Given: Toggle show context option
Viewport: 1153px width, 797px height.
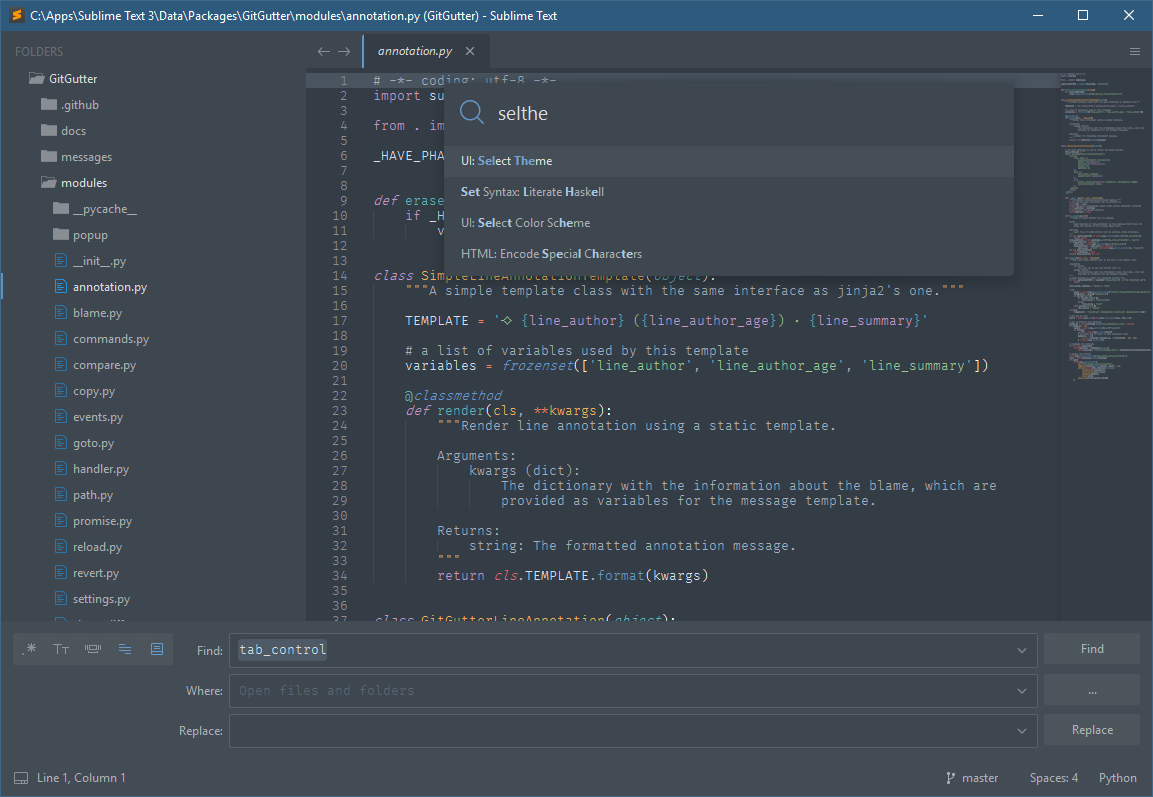Looking at the screenshot, I should (125, 648).
